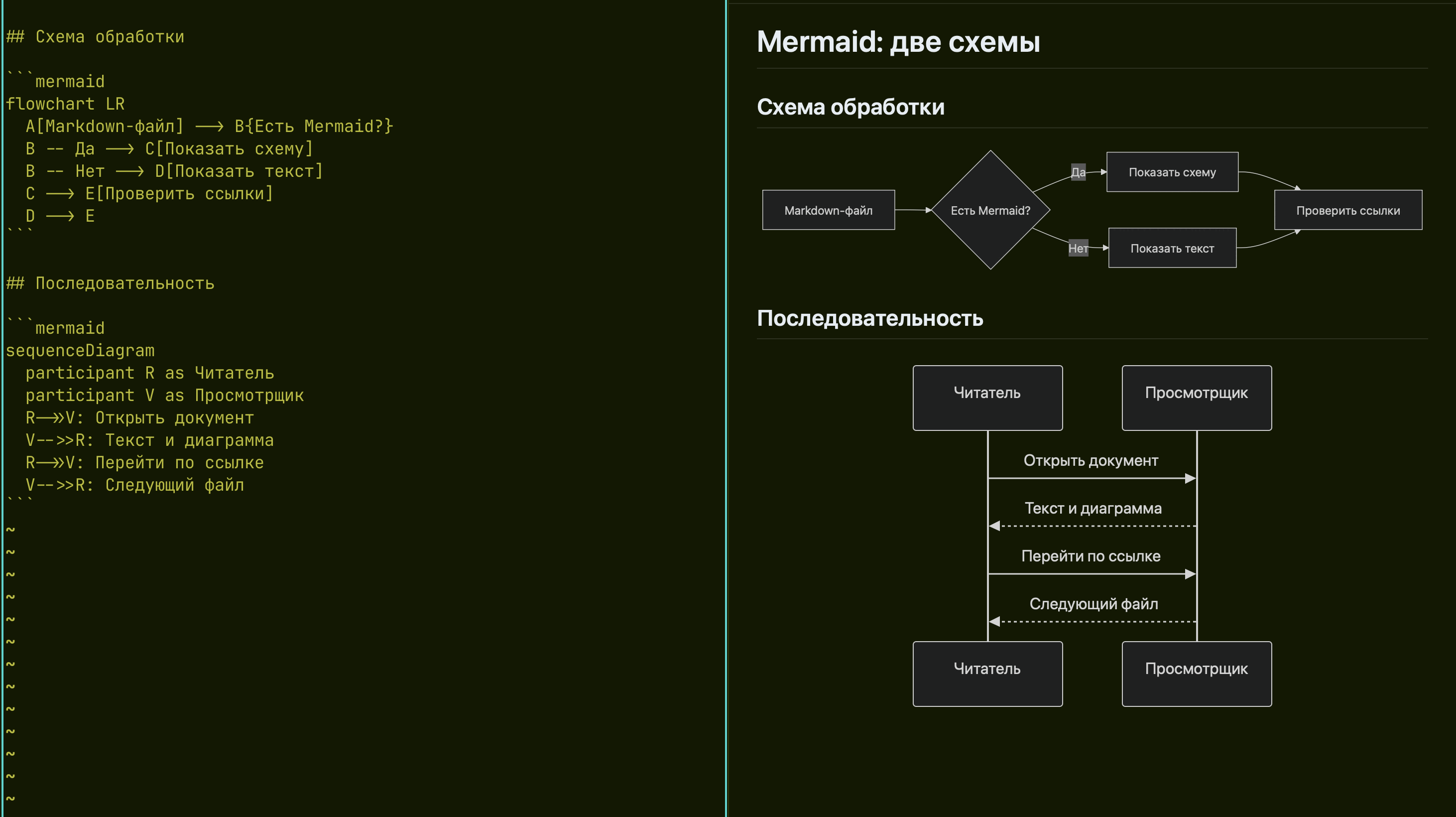
Task: Click the line 'participant V as Просмотрщик'
Action: tap(164, 395)
